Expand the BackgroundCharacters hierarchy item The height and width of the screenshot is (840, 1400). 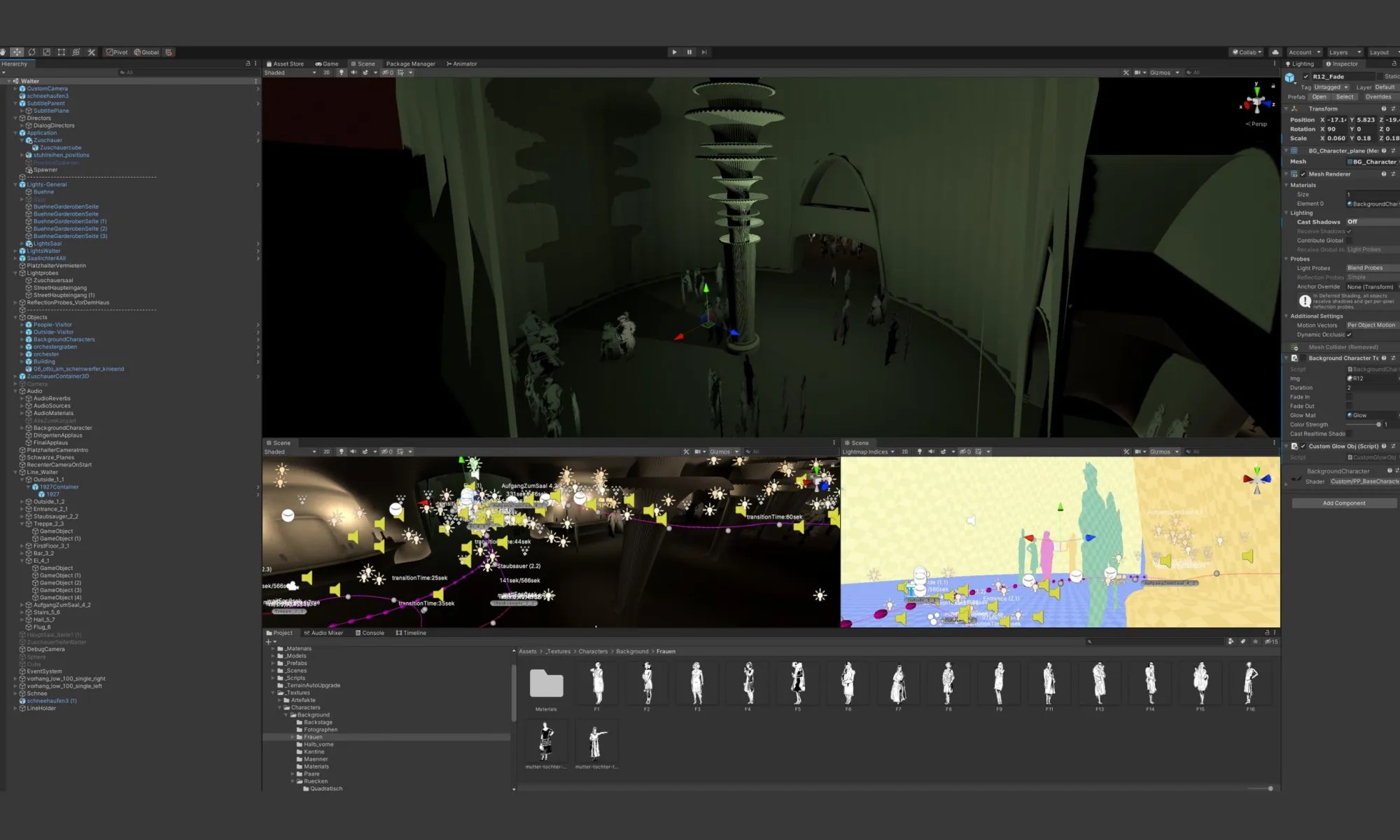[22, 339]
